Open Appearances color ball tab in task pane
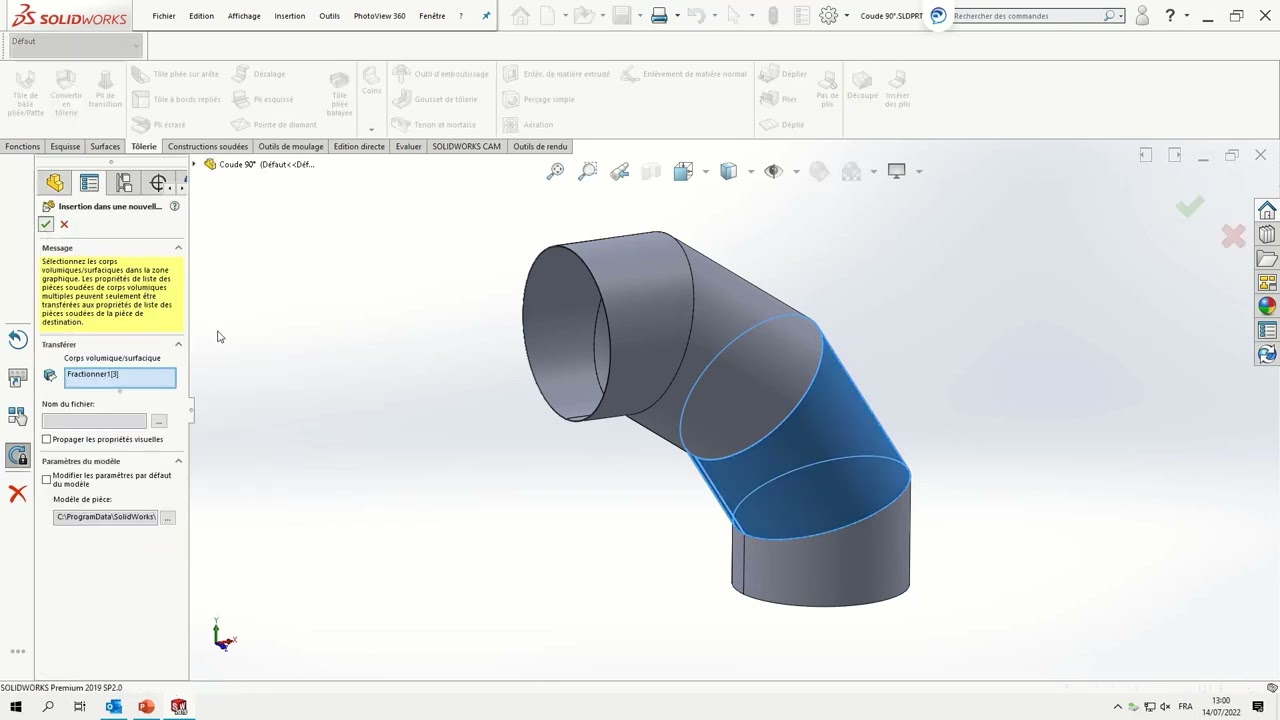1280x720 pixels. point(1267,307)
